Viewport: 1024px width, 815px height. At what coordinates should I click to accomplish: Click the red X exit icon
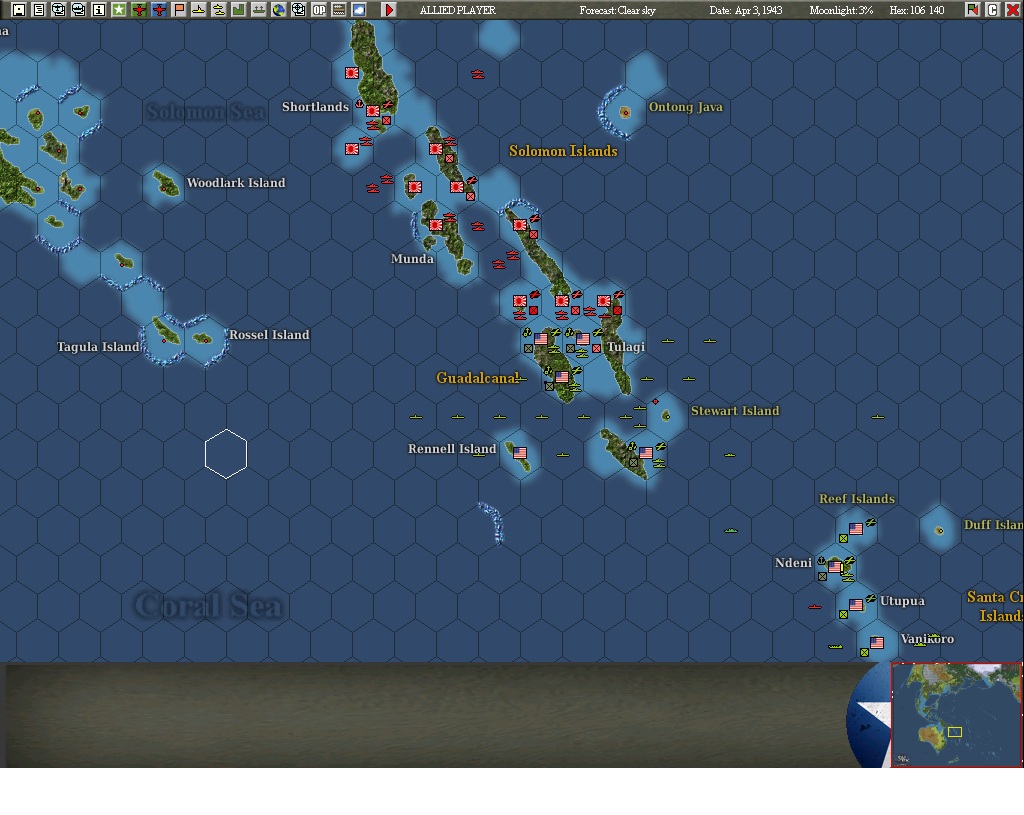(x=1012, y=10)
